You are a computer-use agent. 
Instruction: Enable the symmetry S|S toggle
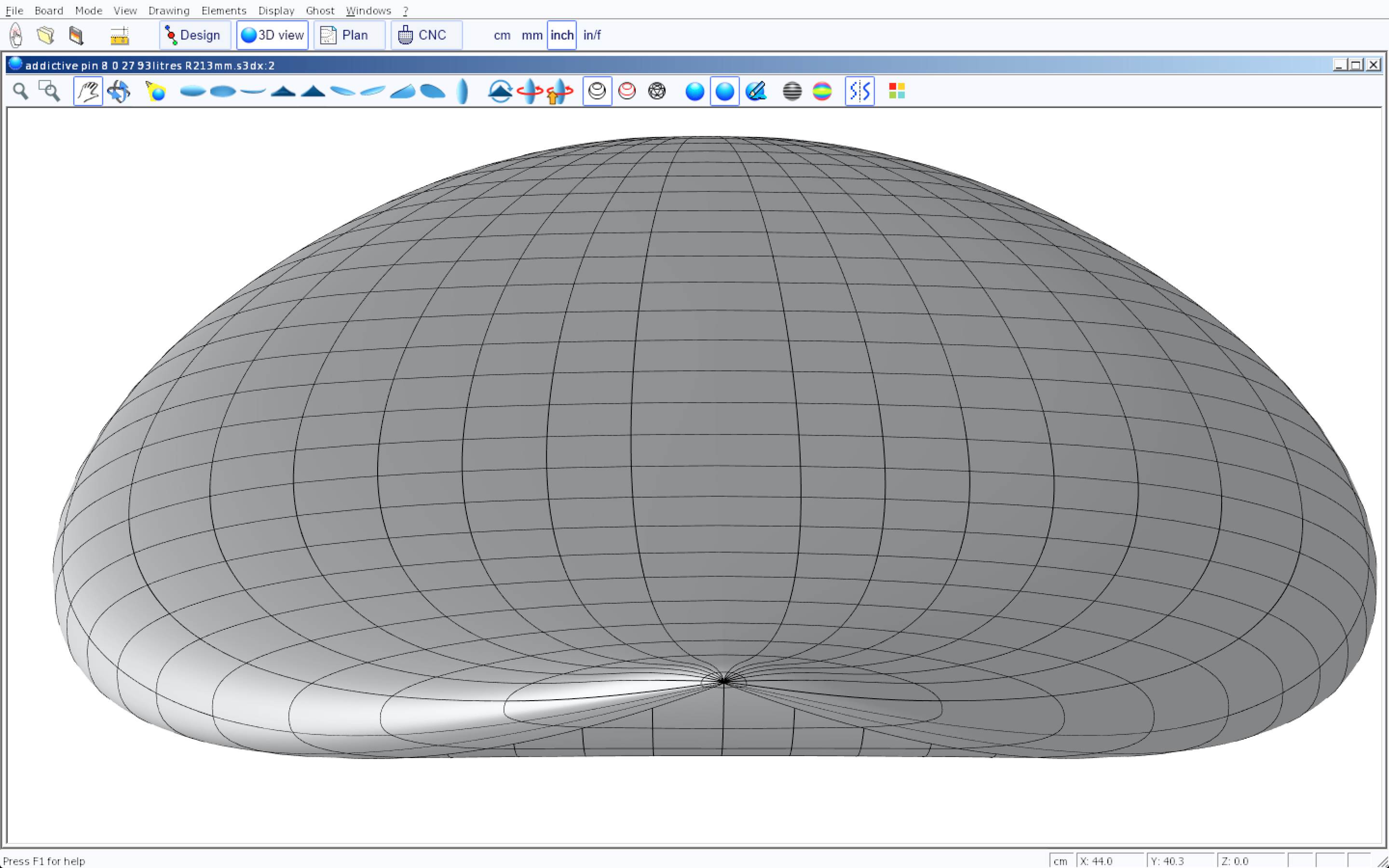859,91
